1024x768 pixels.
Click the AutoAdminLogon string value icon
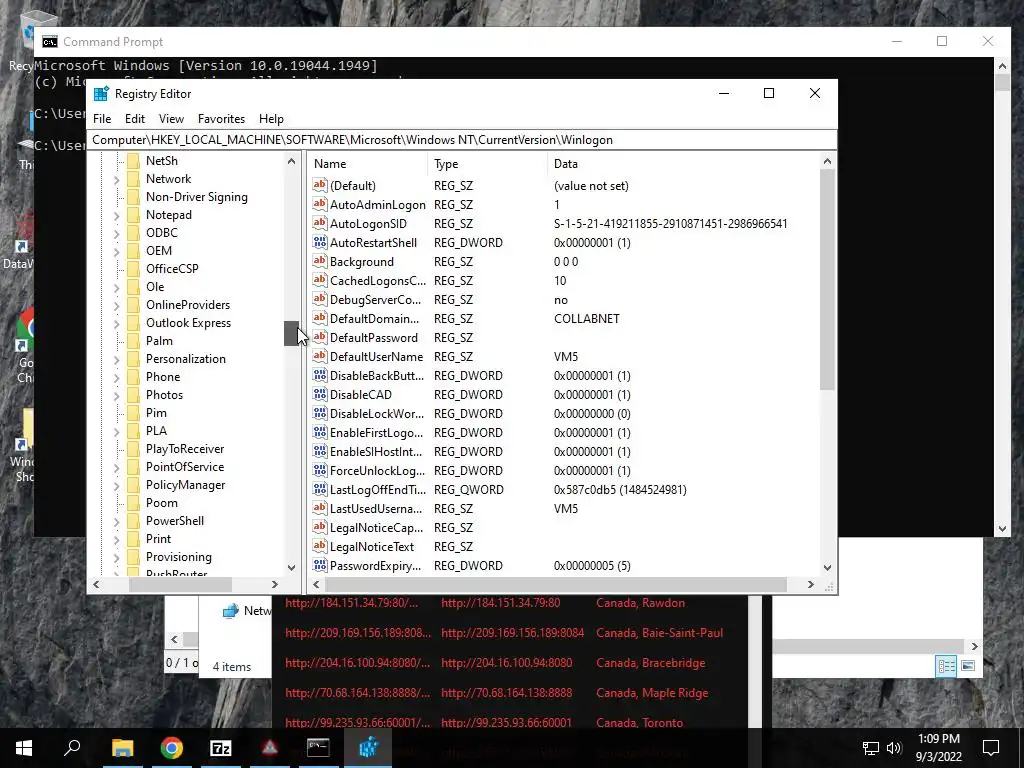tap(319, 204)
